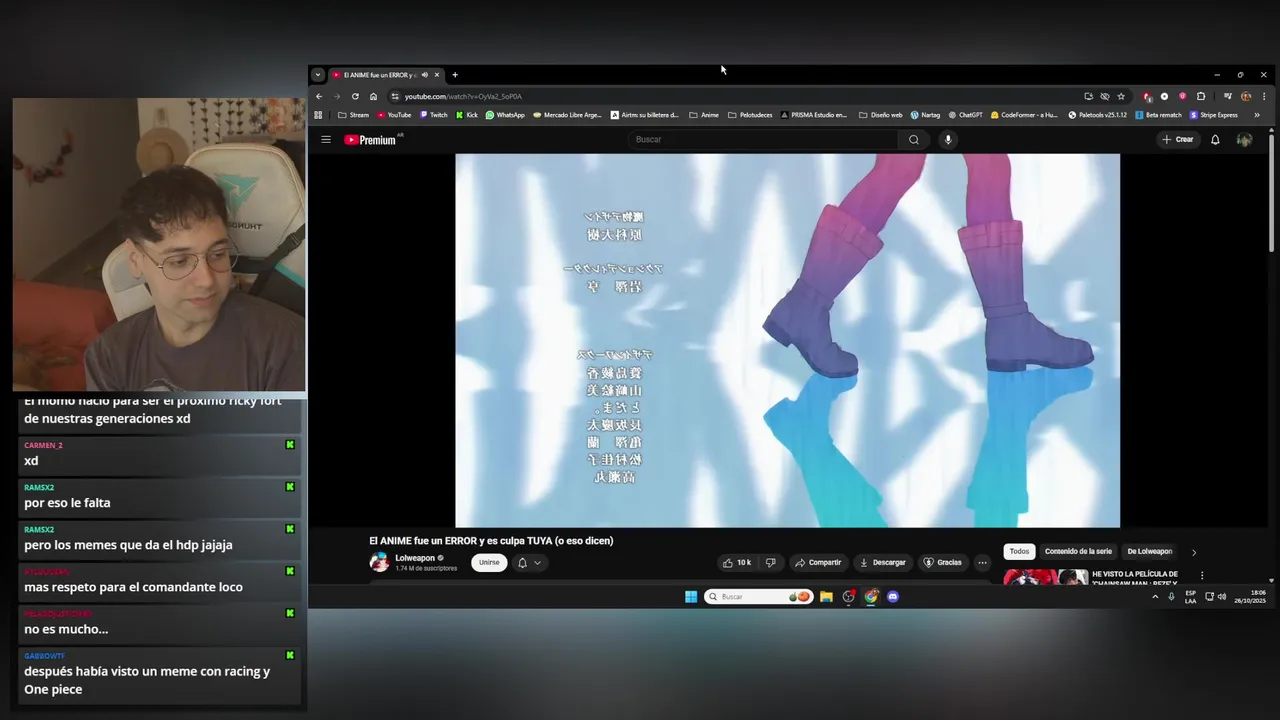This screenshot has height=720, width=1280.
Task: Click the YouTube Buscar search field
Action: pyautogui.click(x=764, y=139)
